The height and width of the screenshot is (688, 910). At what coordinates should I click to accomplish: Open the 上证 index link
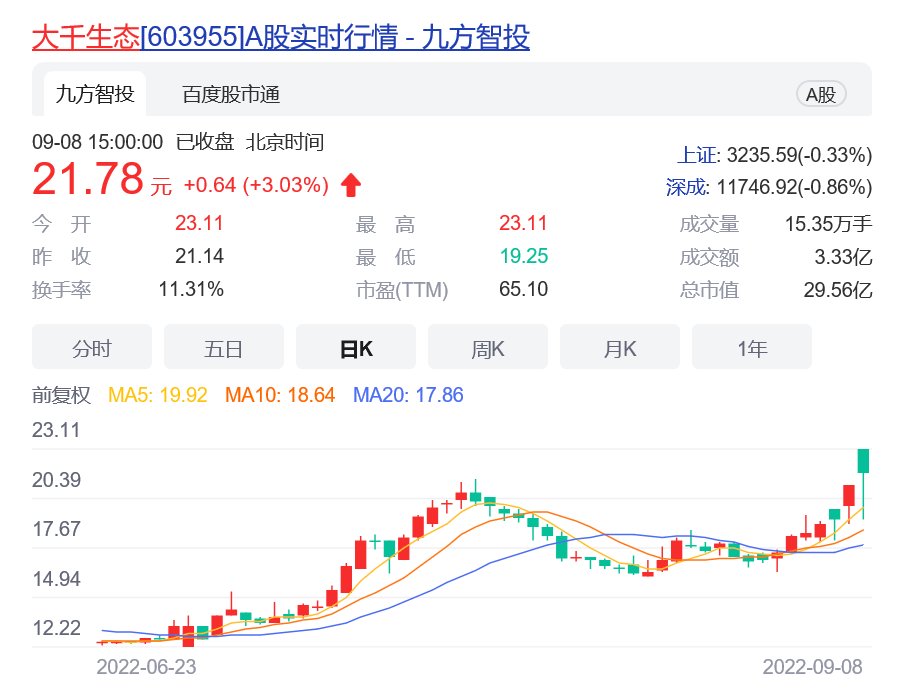pyautogui.click(x=698, y=155)
